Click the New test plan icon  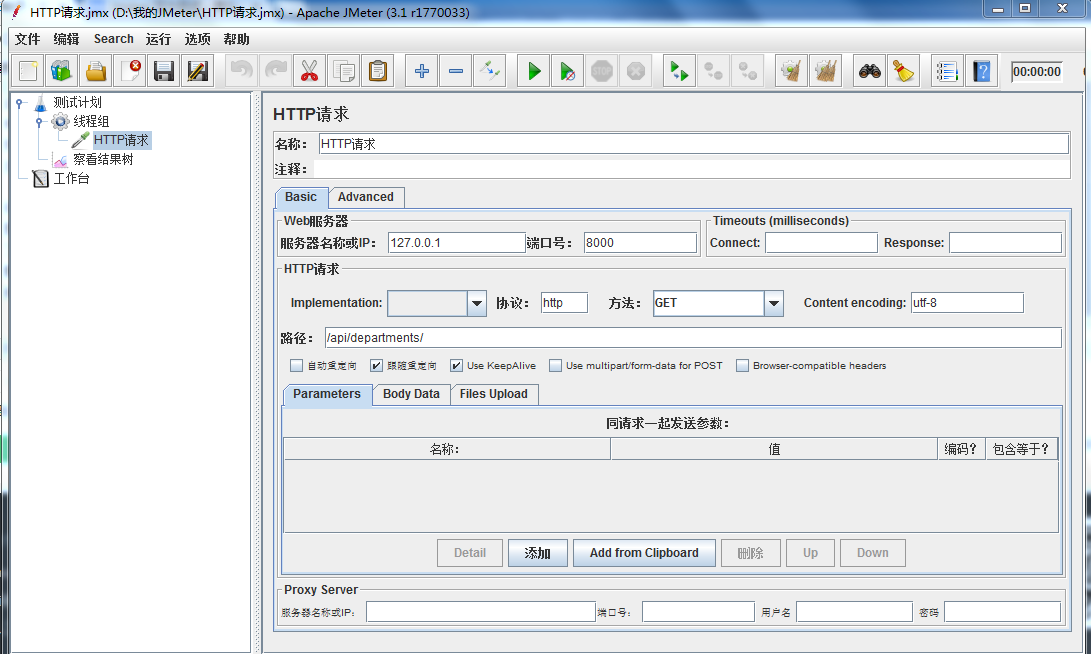(x=29, y=71)
